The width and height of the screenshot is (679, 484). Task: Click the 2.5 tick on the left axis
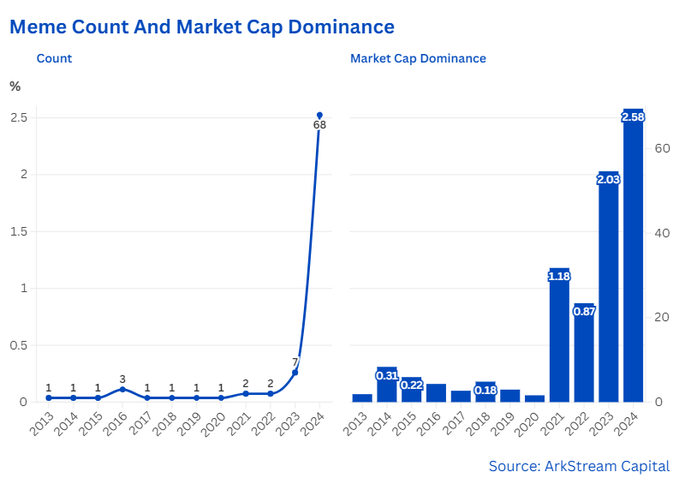(x=17, y=118)
